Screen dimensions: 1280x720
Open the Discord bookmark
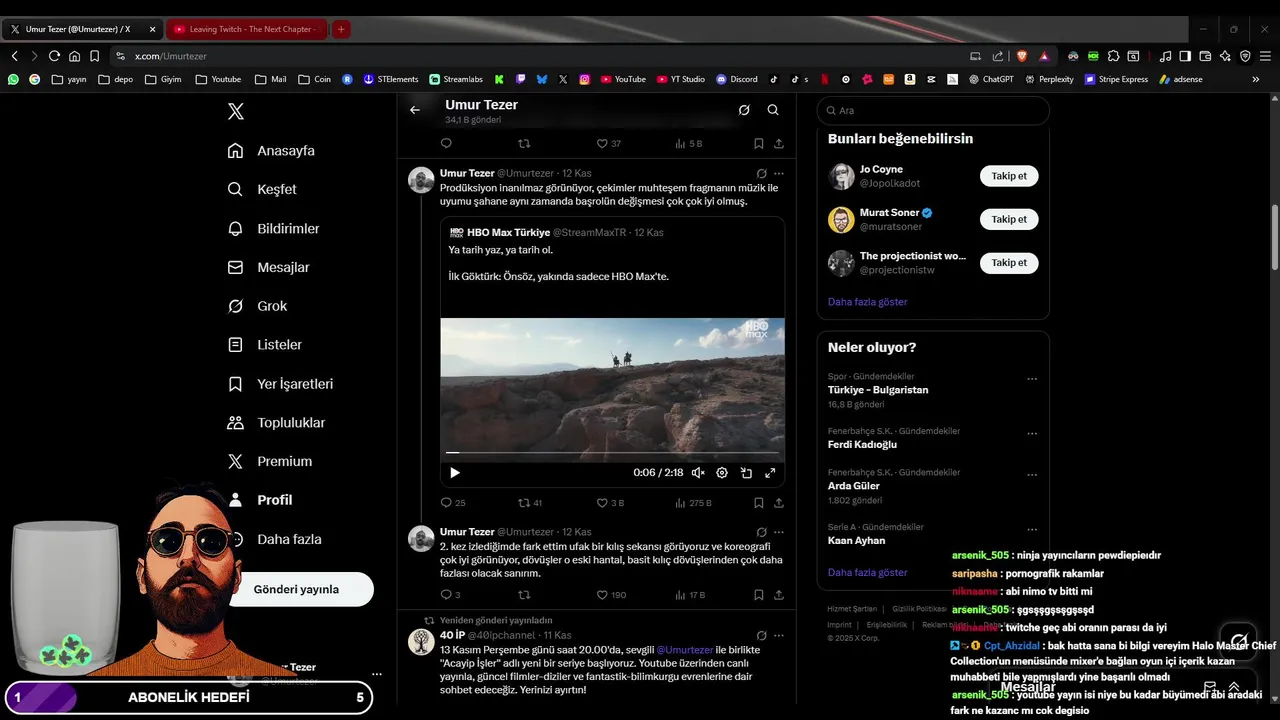coord(736,79)
